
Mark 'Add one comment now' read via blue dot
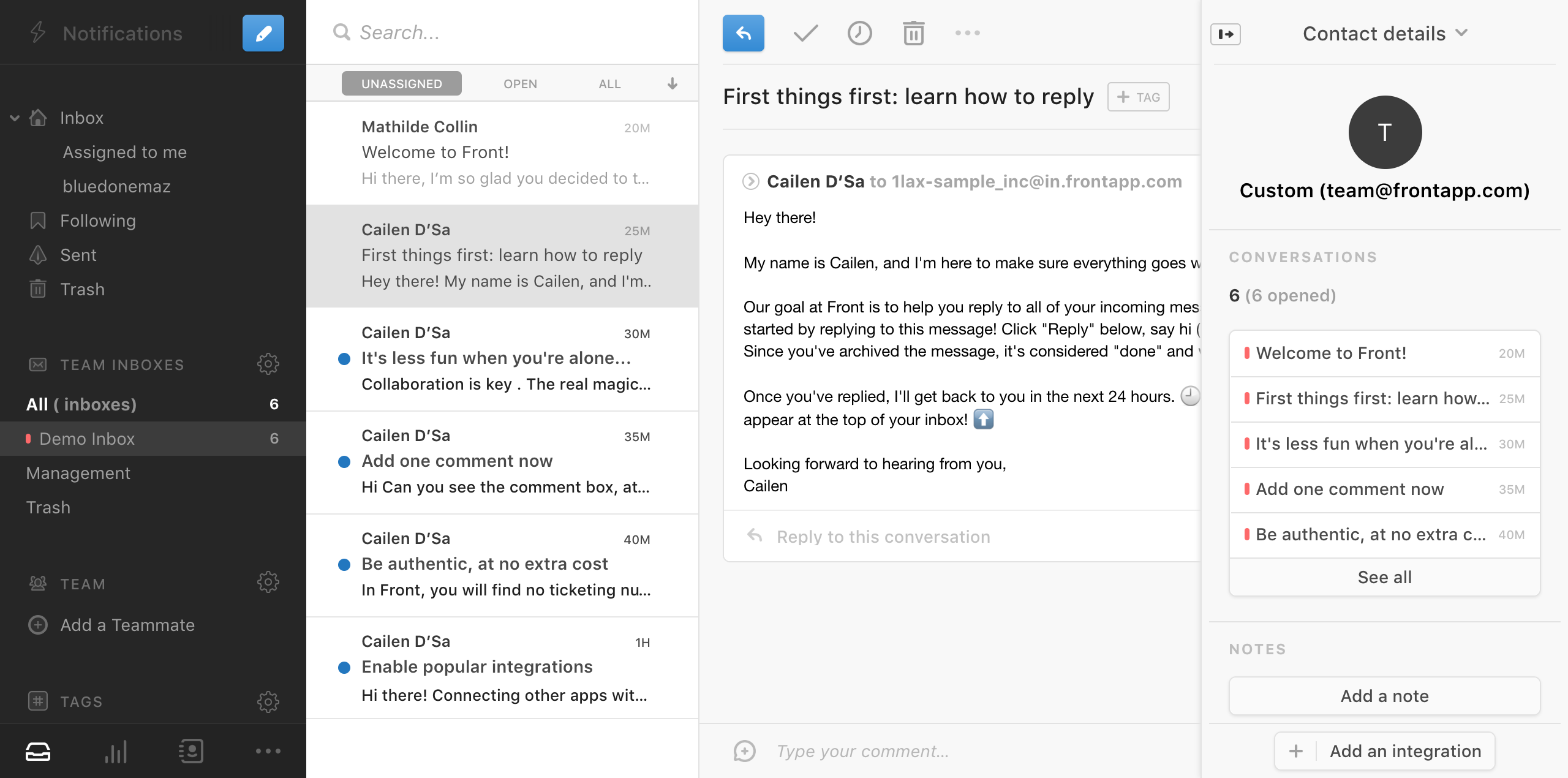coord(345,463)
